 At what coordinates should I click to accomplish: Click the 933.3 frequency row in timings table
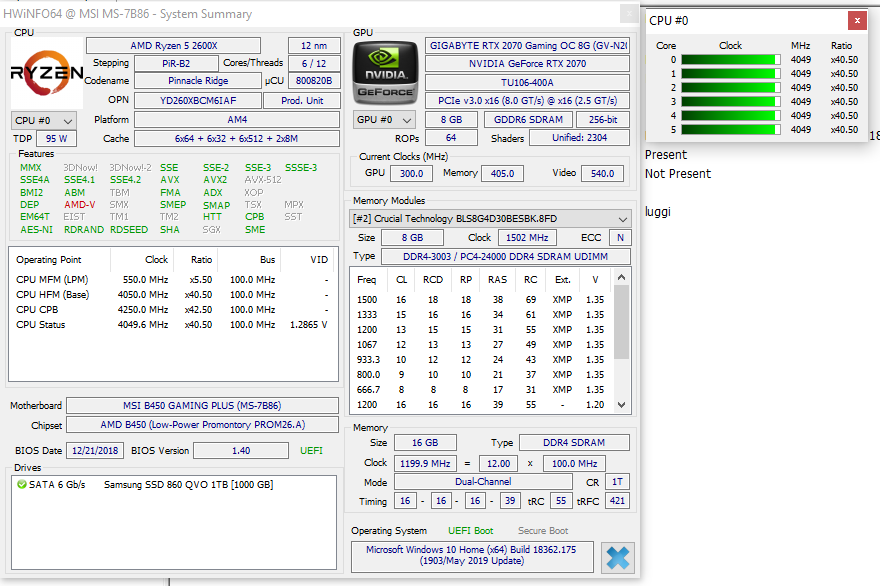coord(481,360)
